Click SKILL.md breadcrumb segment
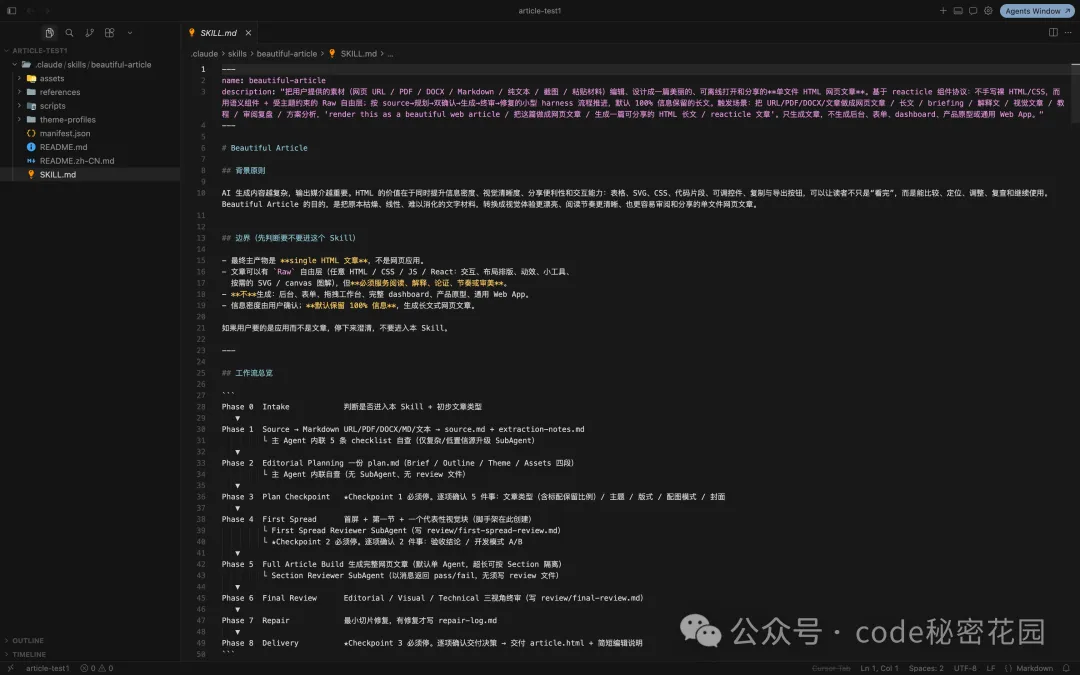 (358, 54)
